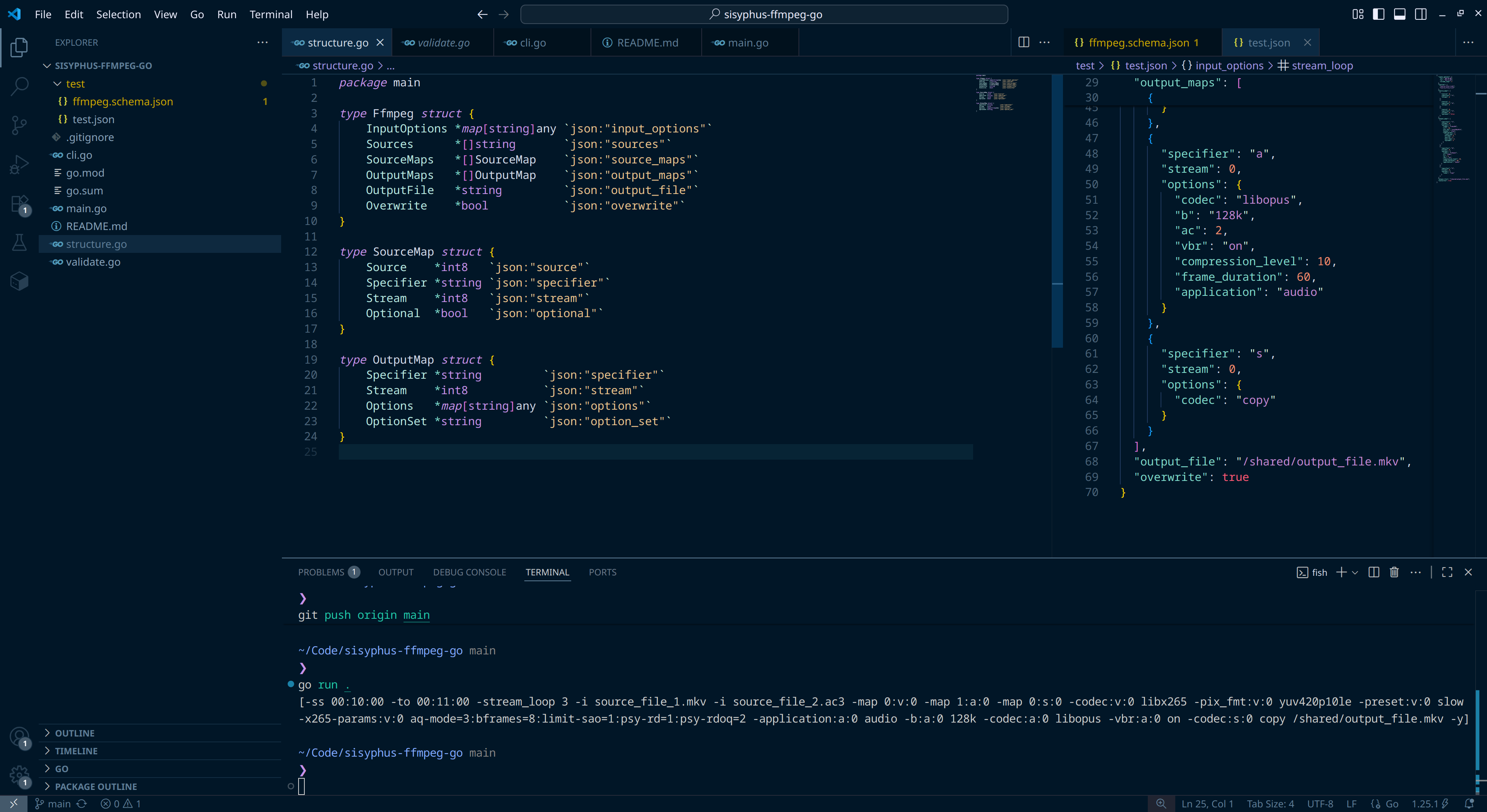Viewport: 1487px width, 812px height.
Task: Kill terminal with trash icon
Action: tap(1394, 572)
